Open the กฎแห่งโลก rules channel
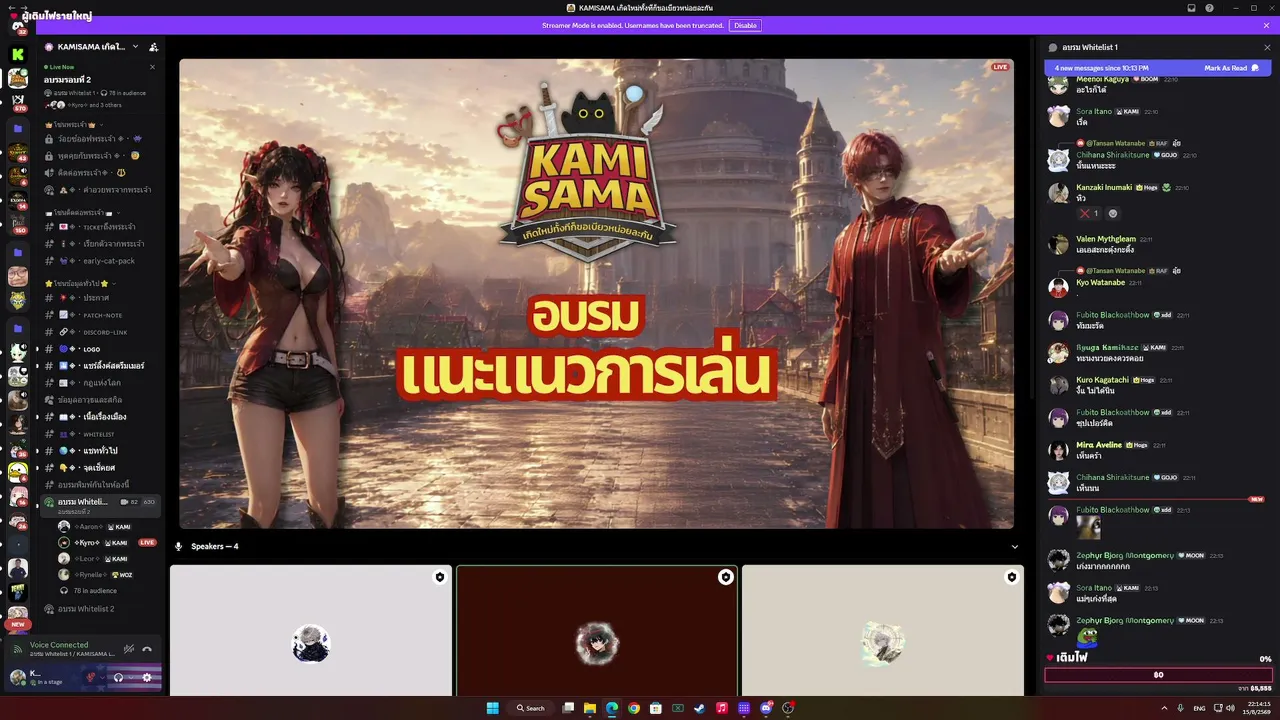1280x720 pixels. pos(100,383)
